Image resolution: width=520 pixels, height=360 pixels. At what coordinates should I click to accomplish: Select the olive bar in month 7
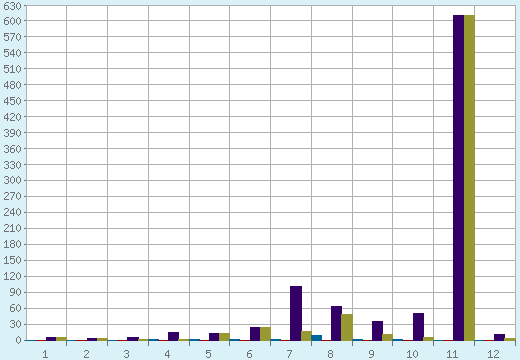coord(306,336)
